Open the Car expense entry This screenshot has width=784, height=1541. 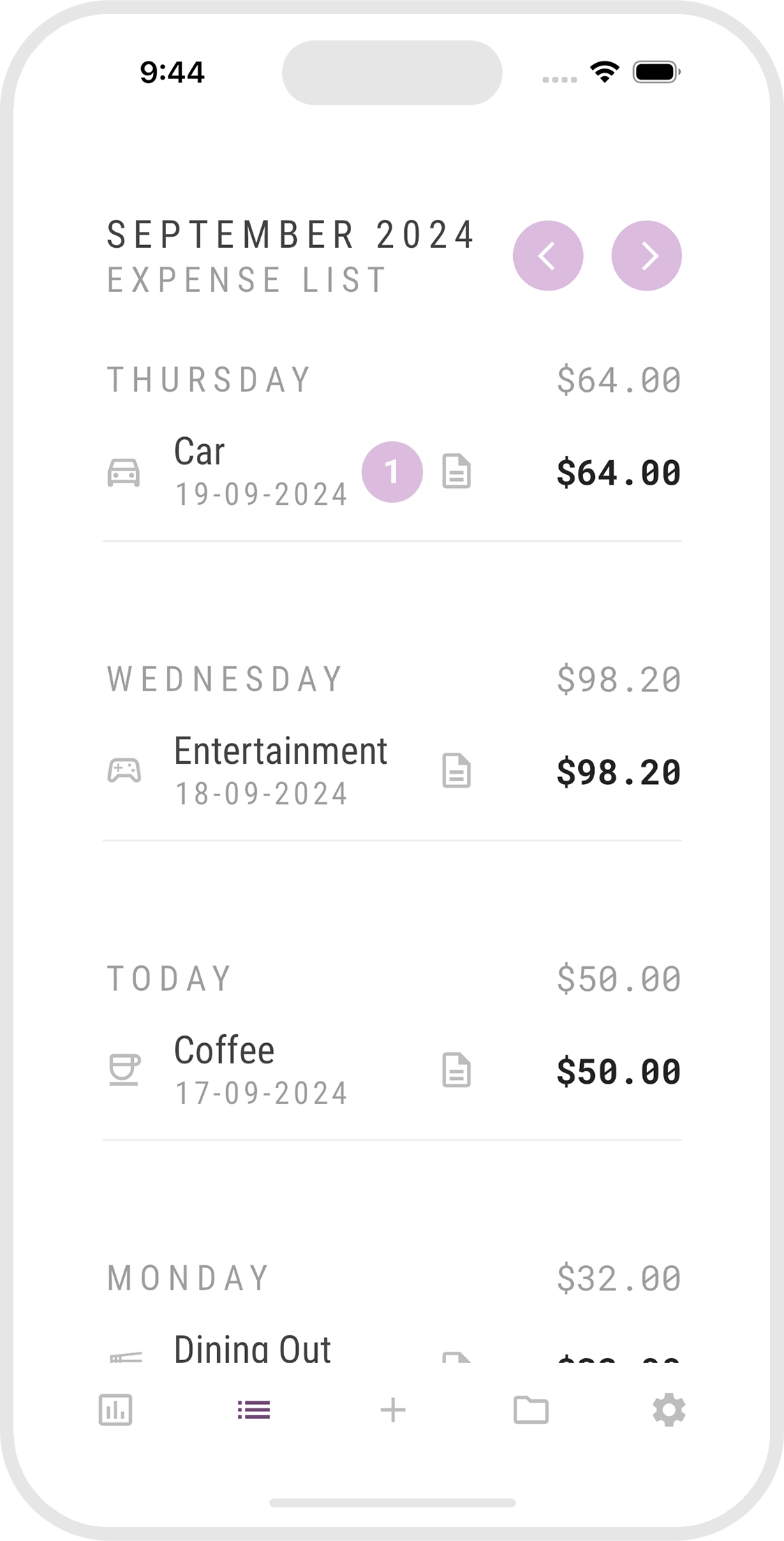[200, 452]
